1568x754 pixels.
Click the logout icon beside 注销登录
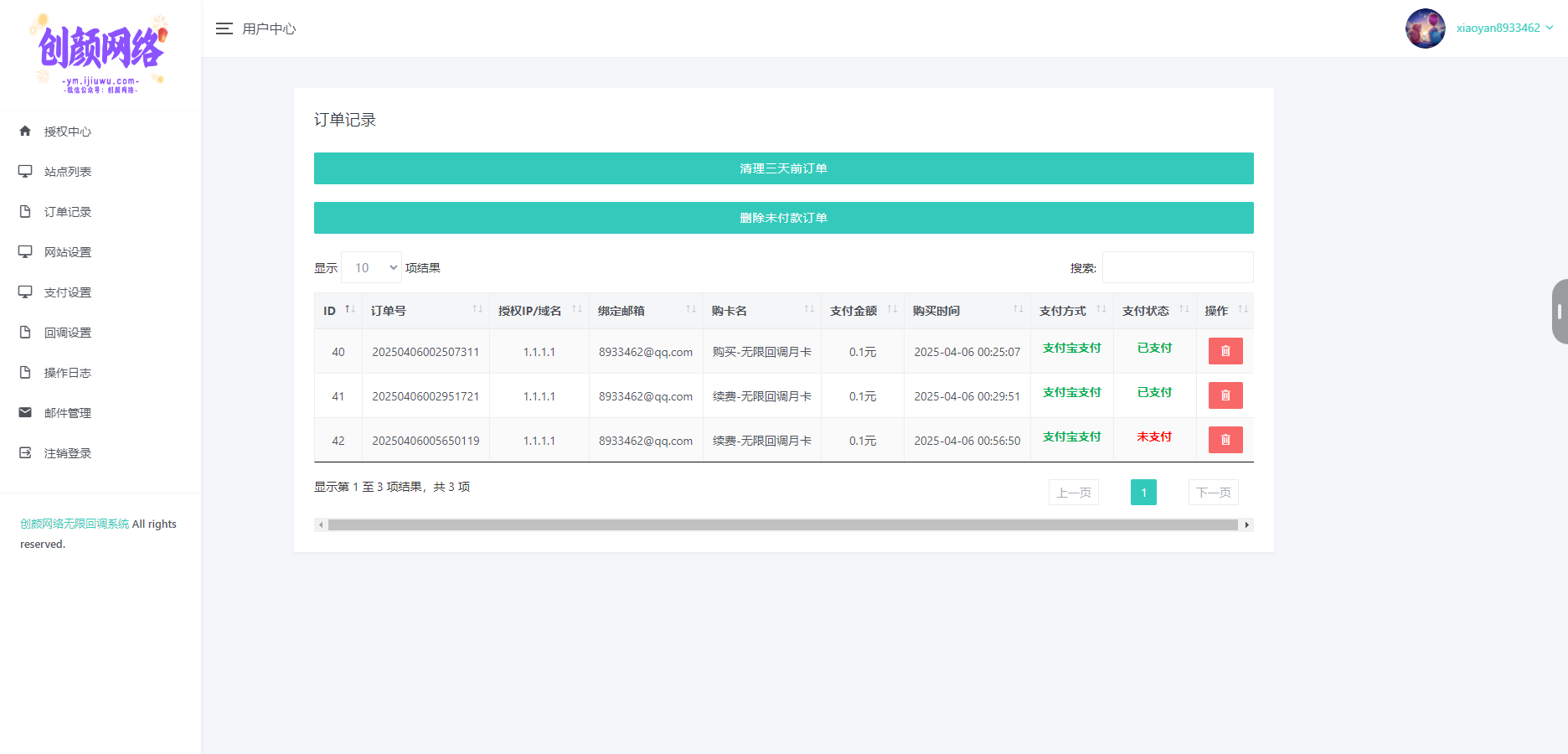(25, 452)
